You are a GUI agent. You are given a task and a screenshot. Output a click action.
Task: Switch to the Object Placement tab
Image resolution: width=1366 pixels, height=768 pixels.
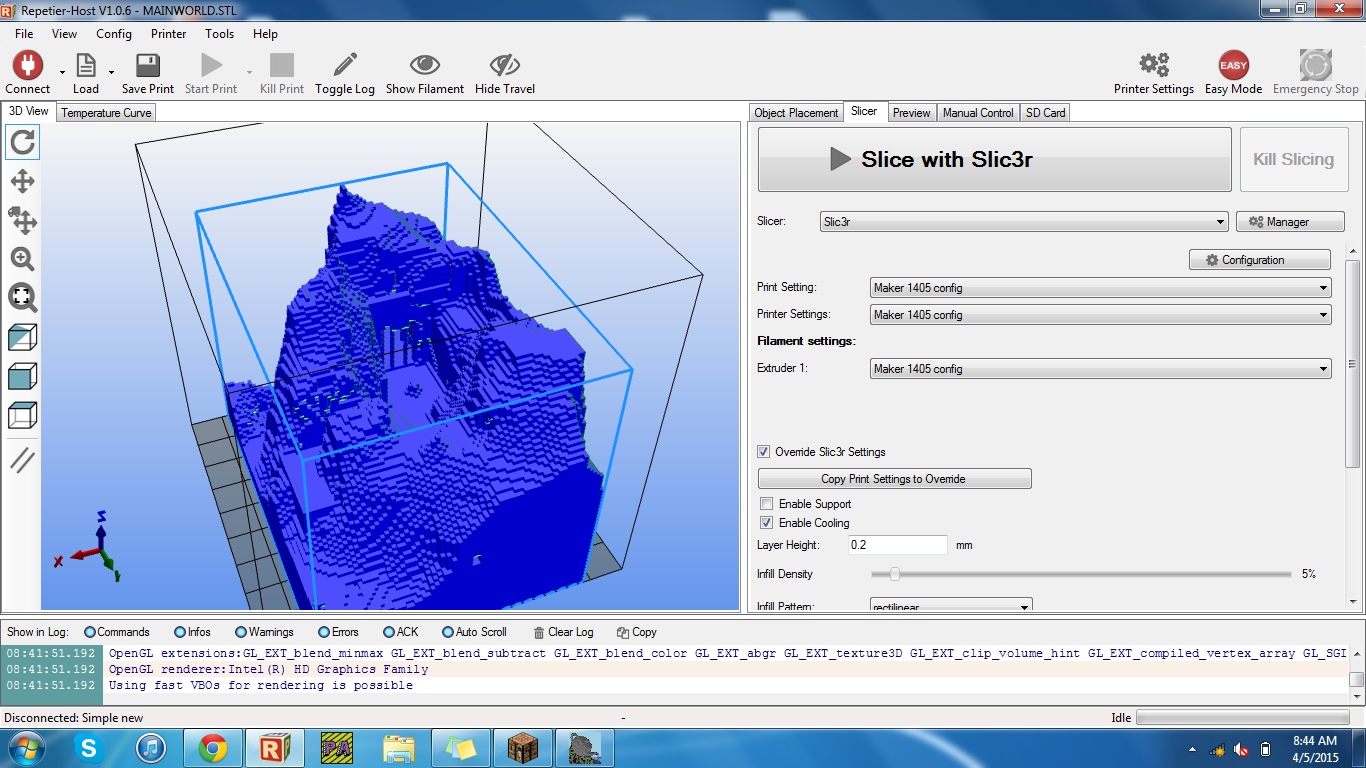click(x=797, y=113)
